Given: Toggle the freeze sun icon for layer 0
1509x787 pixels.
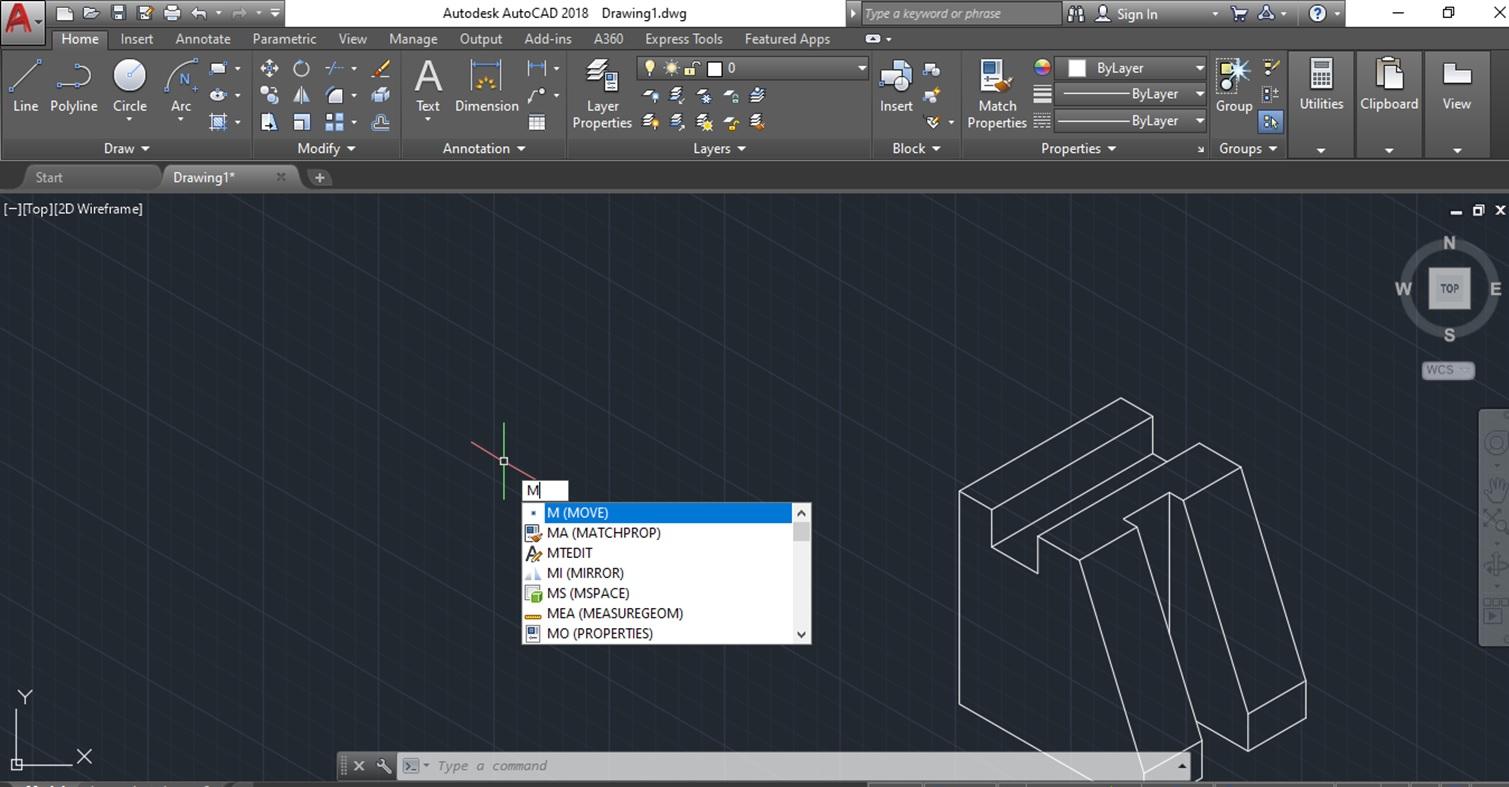Looking at the screenshot, I should click(670, 68).
